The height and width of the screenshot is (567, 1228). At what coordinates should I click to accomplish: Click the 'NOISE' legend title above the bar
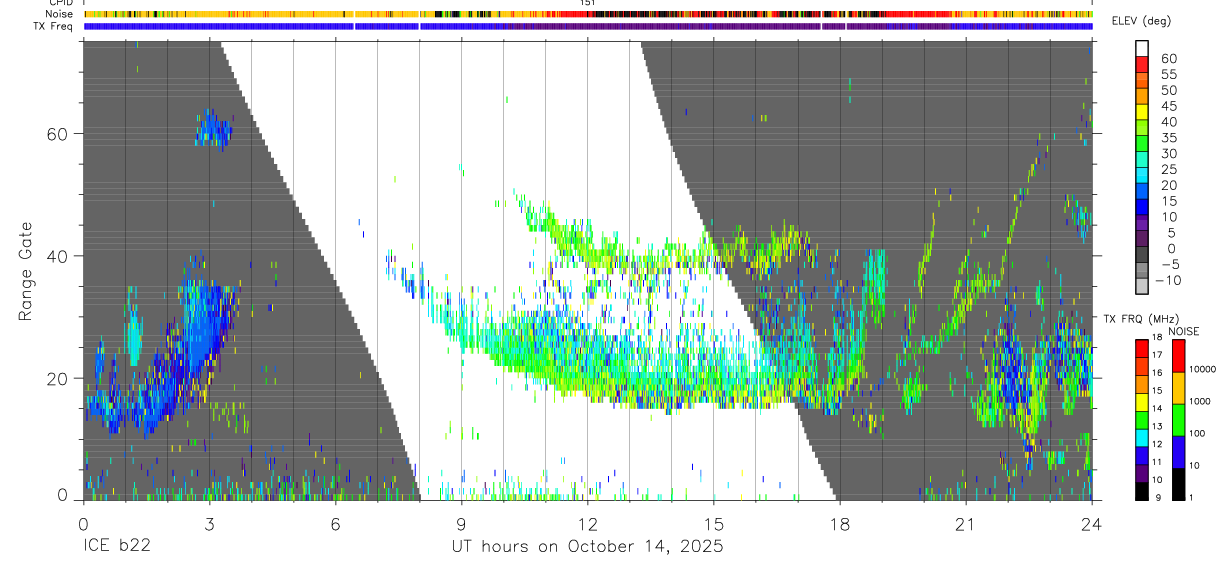tap(1183, 331)
